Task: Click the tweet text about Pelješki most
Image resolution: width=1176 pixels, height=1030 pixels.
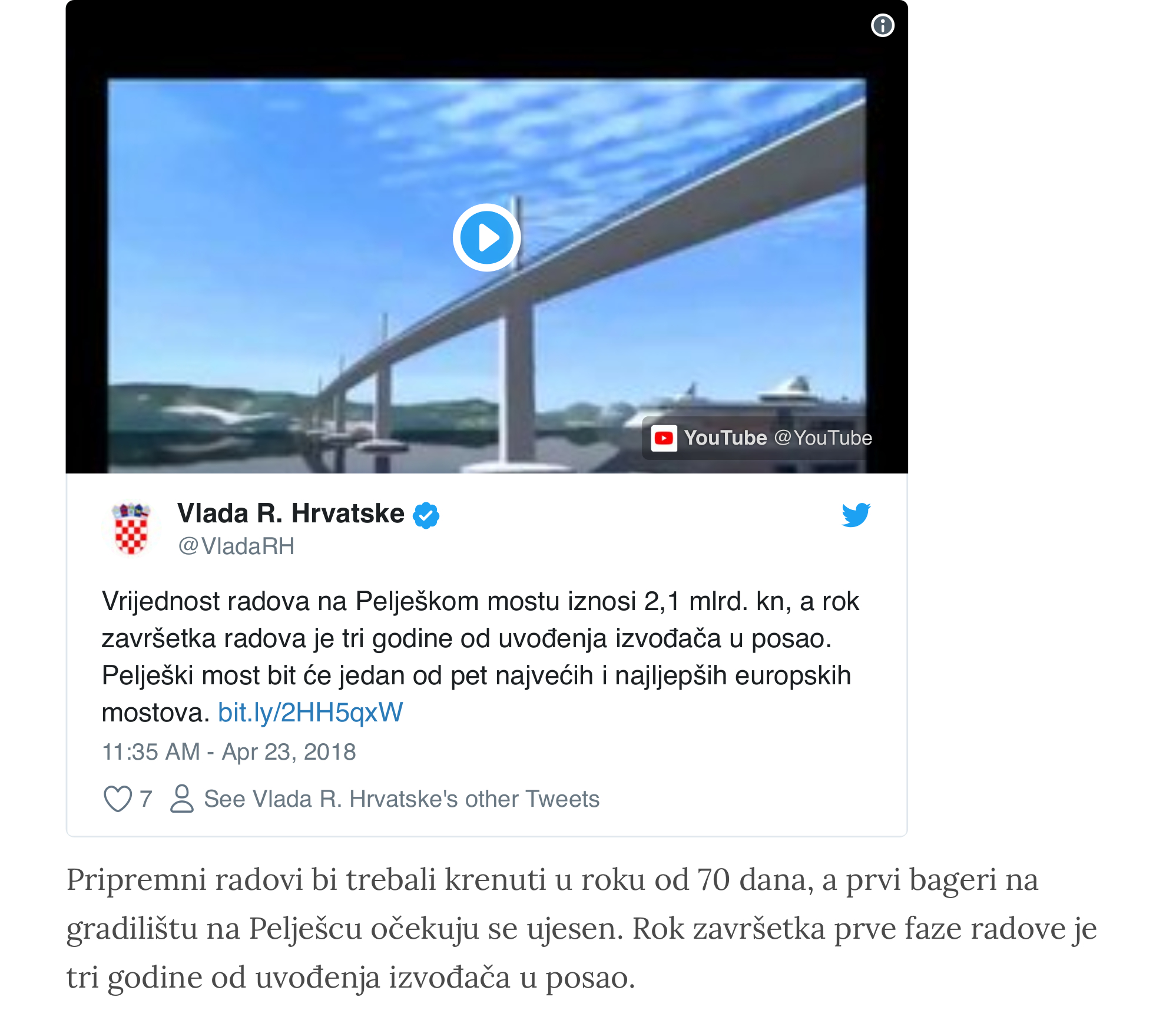Action: coord(481,657)
